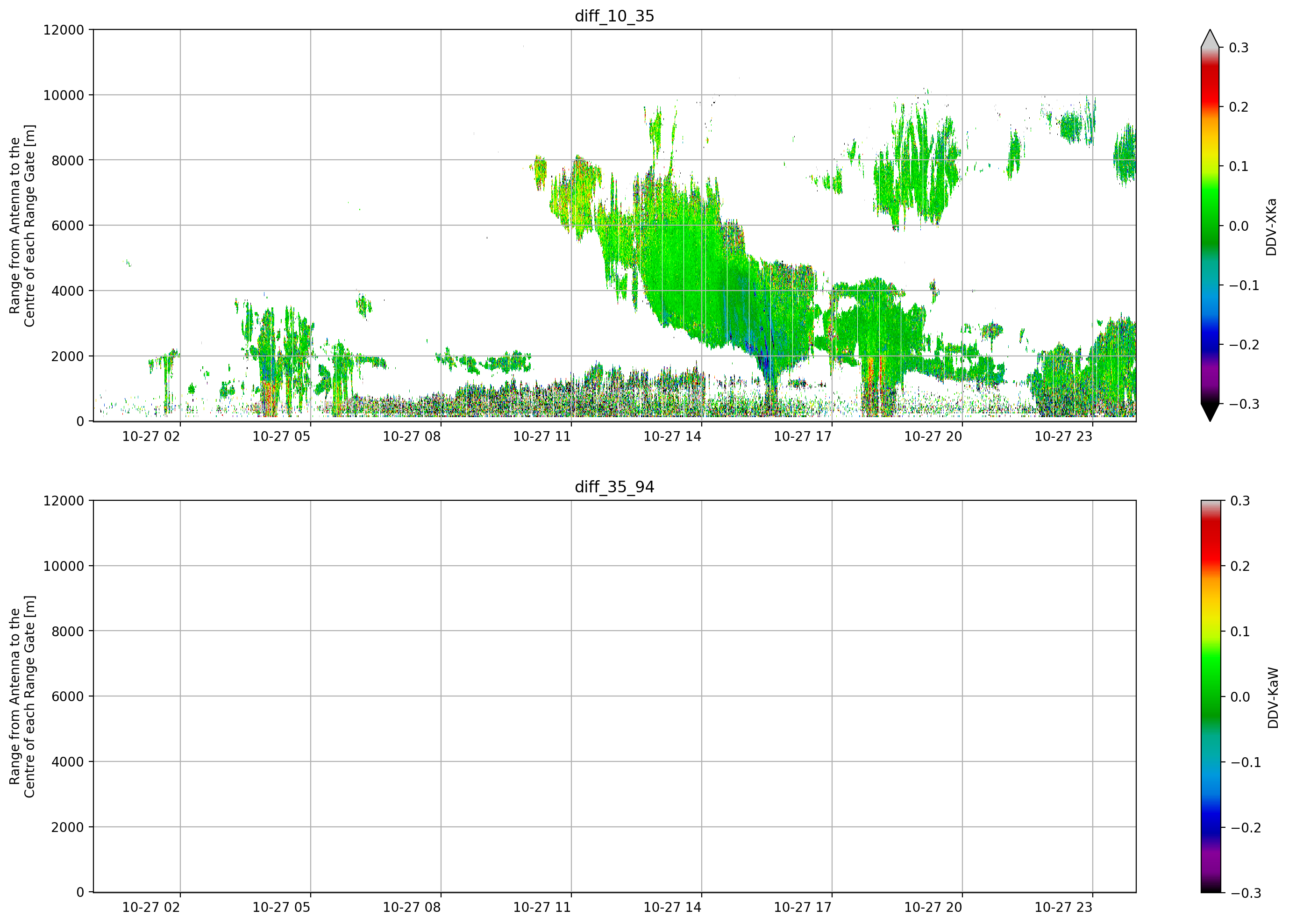Image resolution: width=1289 pixels, height=924 pixels.
Task: Select the 4000 y-tick in diff_10_35 plot
Action: point(68,291)
